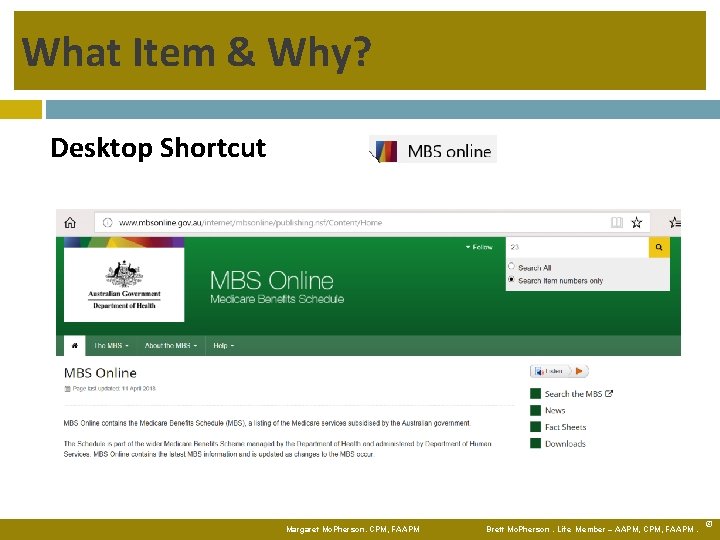This screenshot has height=540, width=720.
Task: Select Search Item numbers only radio option
Action: (512, 279)
